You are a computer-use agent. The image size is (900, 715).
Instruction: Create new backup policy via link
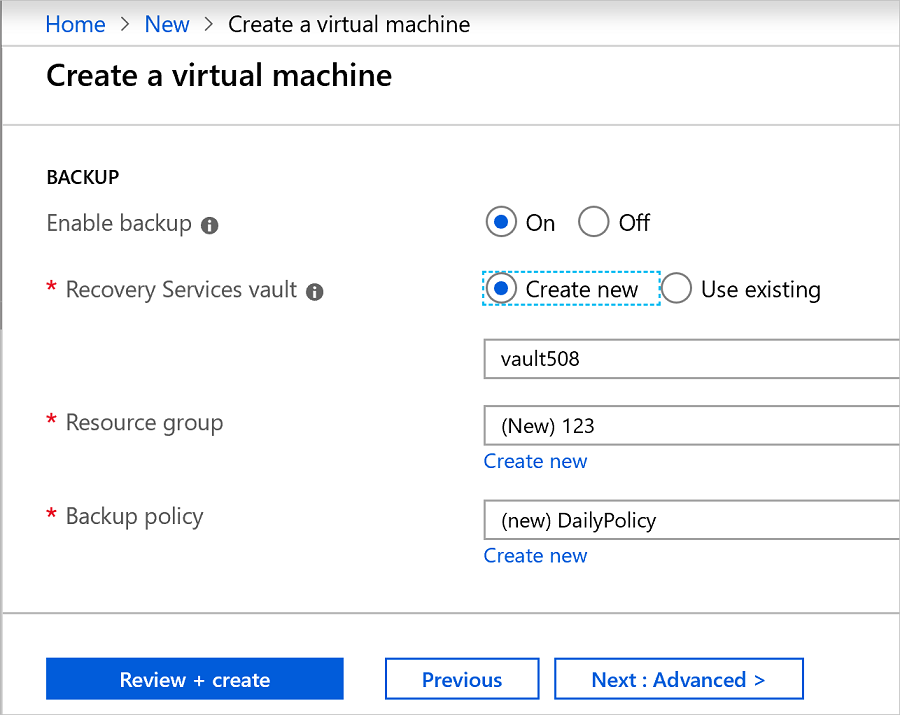click(x=535, y=555)
